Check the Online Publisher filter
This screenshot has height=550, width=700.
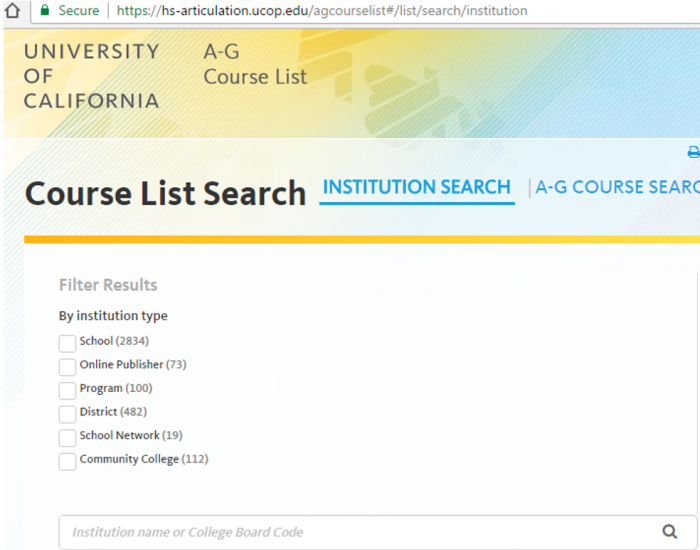67,367
